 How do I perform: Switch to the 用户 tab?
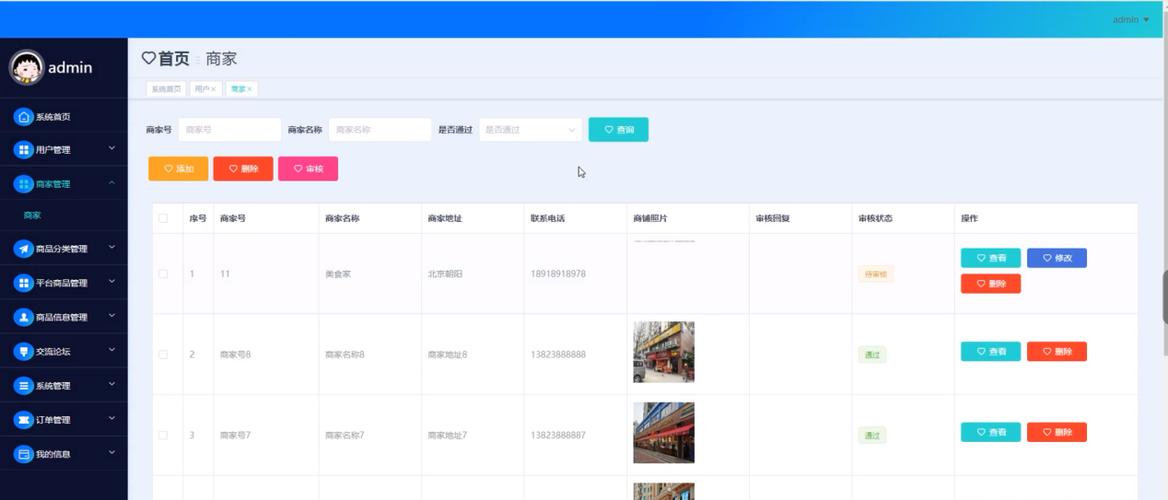click(x=206, y=89)
